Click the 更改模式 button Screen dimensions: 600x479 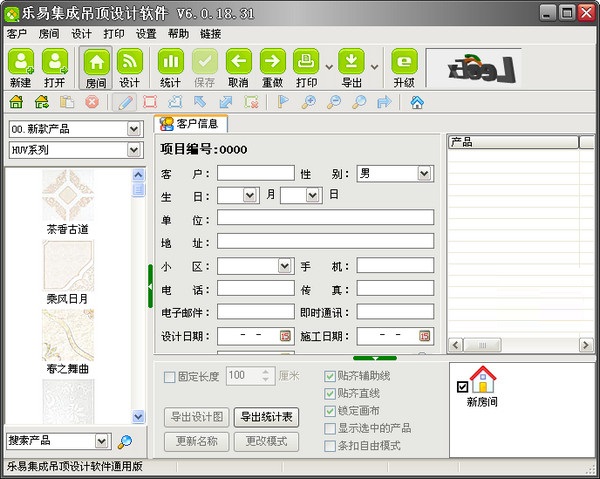pyautogui.click(x=266, y=442)
